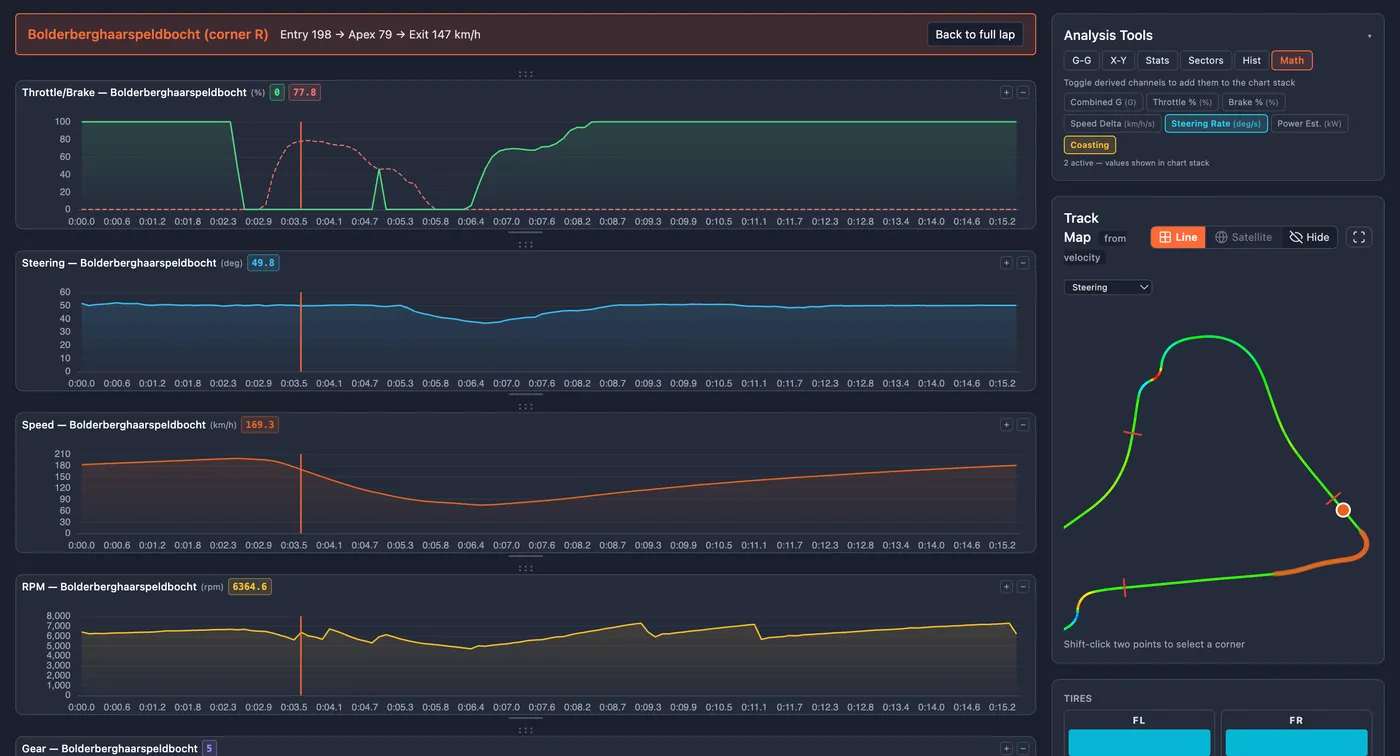Click the 'velocity' tag under Track Map

tap(1082, 257)
